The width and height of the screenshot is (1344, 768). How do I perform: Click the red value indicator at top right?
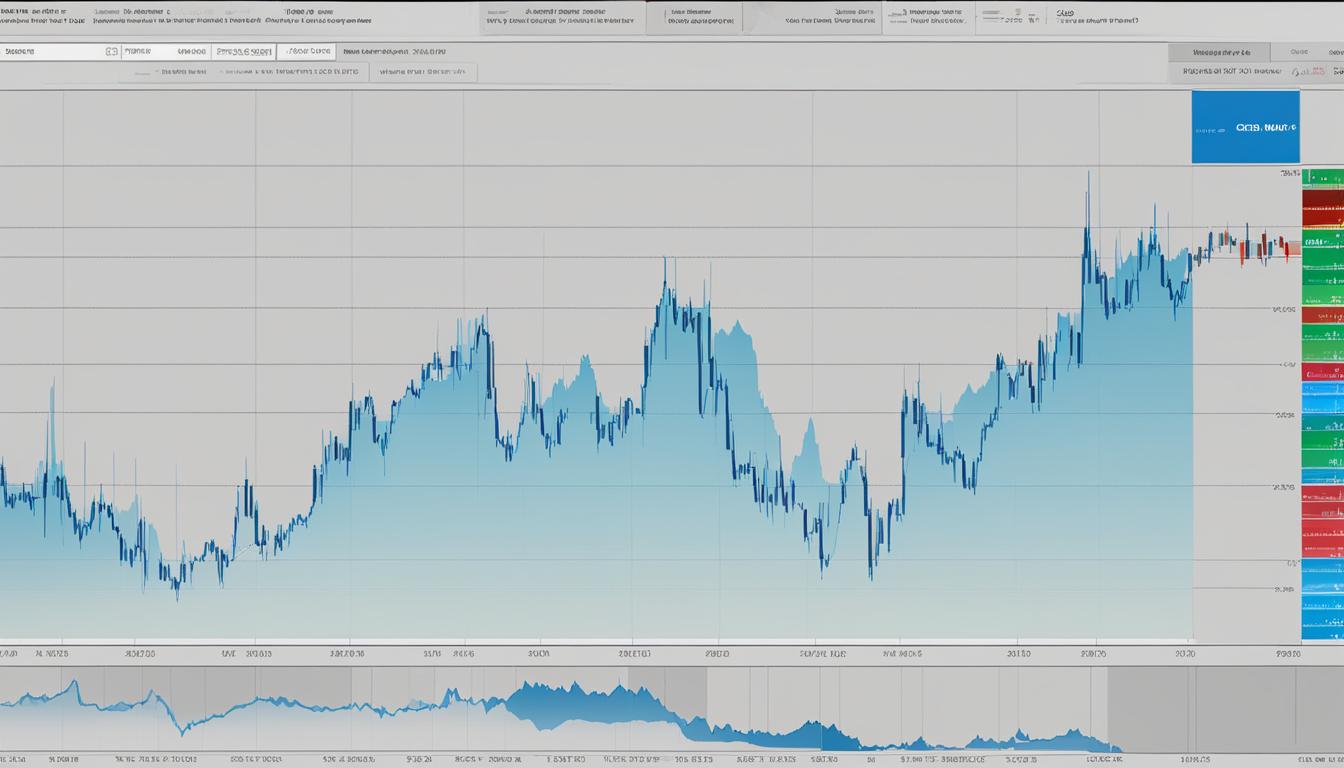[1308, 72]
